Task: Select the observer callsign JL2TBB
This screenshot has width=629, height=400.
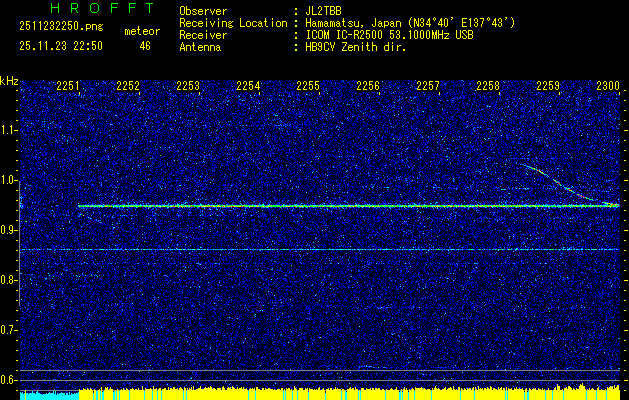Action: pyautogui.click(x=324, y=11)
